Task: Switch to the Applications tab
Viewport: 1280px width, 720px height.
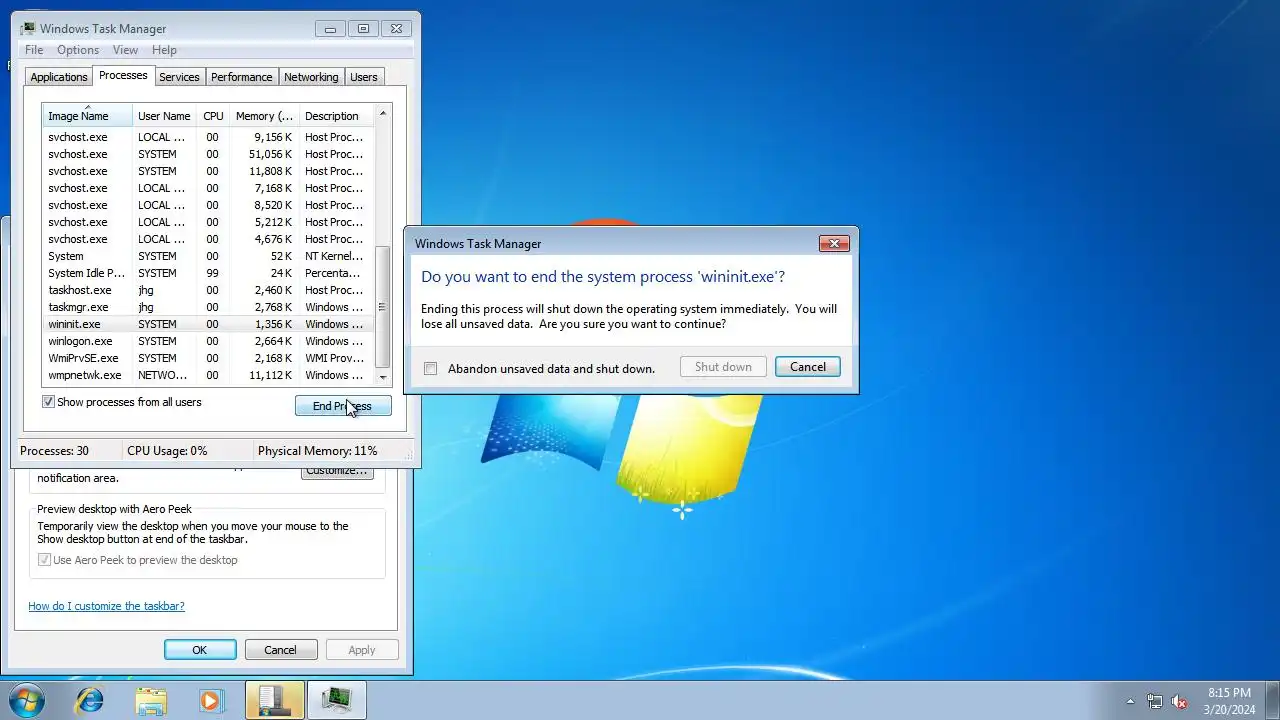Action: tap(59, 77)
